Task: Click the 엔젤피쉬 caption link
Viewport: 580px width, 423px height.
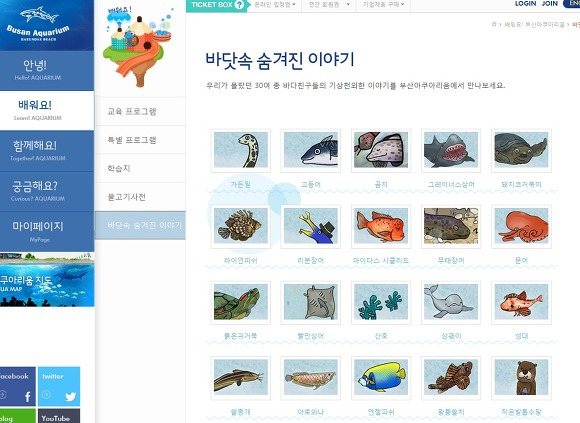Action: click(381, 412)
